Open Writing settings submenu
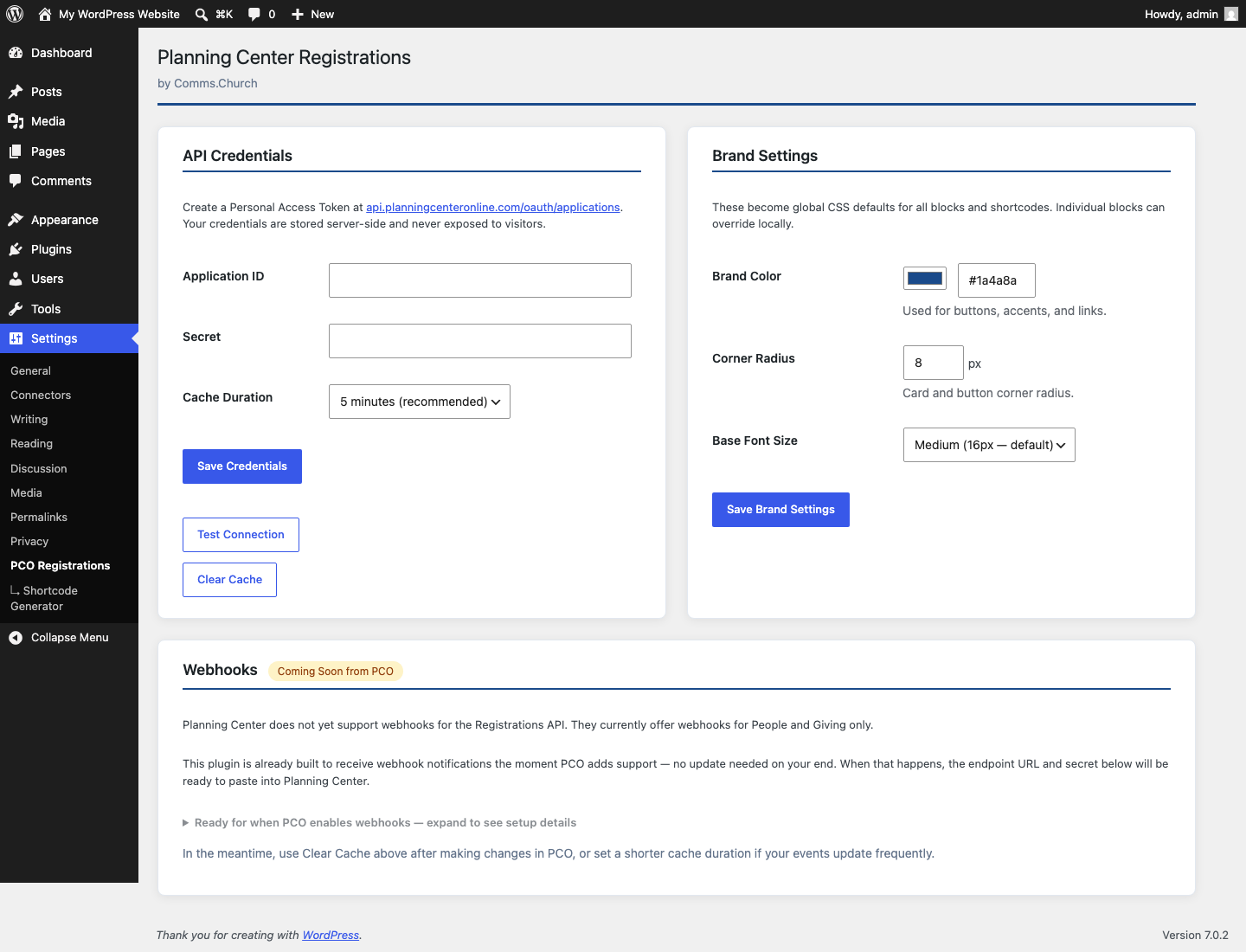Viewport: 1246px width, 952px height. pyautogui.click(x=29, y=419)
